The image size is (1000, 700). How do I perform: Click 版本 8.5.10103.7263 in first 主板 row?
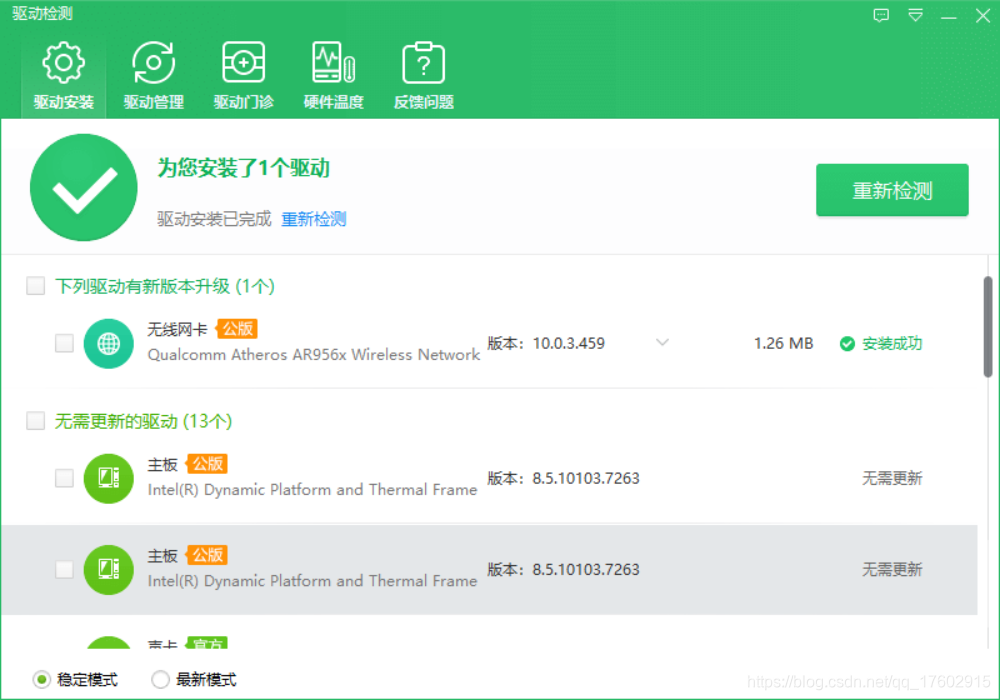[x=563, y=478]
